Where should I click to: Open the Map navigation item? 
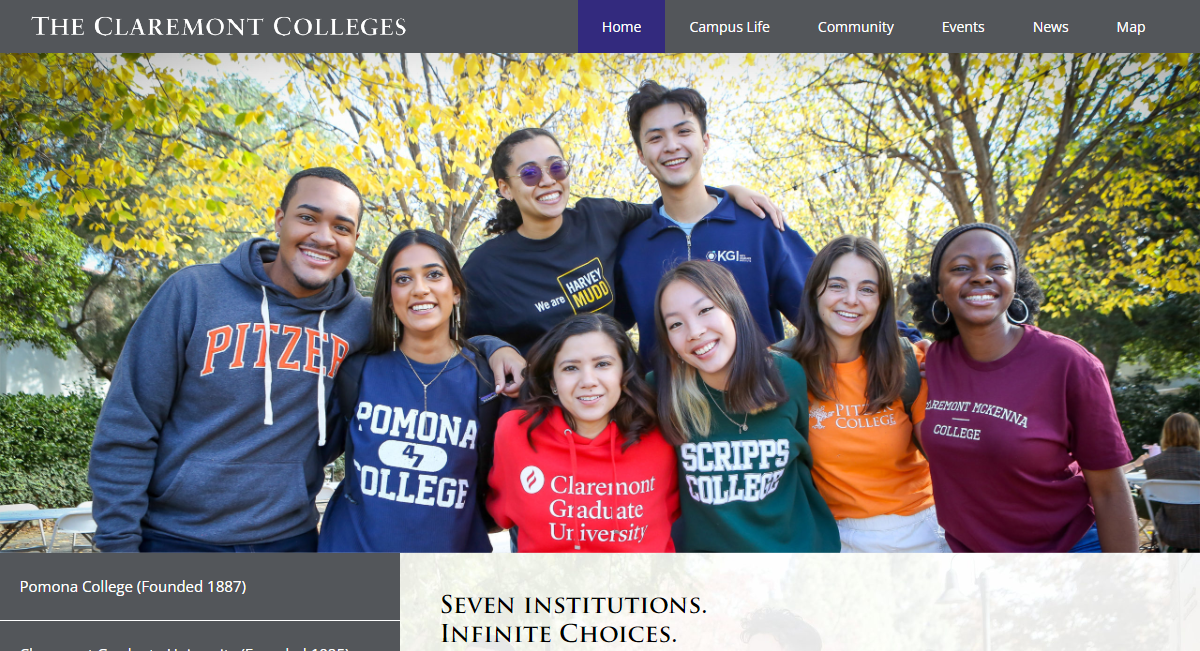tap(1131, 27)
